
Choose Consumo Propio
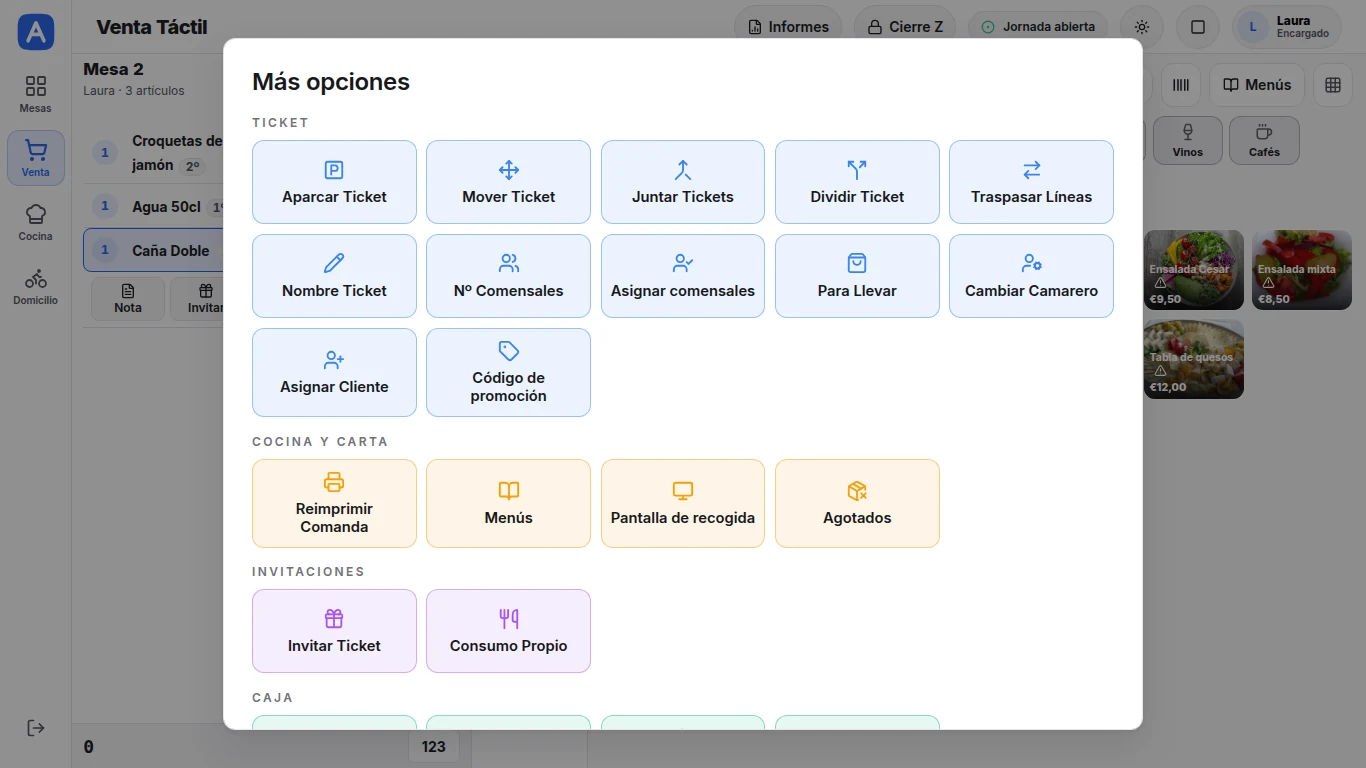coord(508,631)
